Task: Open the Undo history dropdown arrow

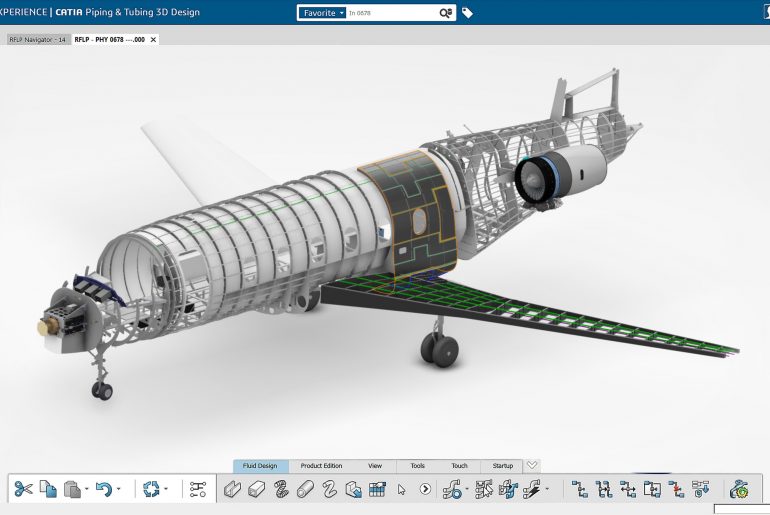Action: point(119,489)
